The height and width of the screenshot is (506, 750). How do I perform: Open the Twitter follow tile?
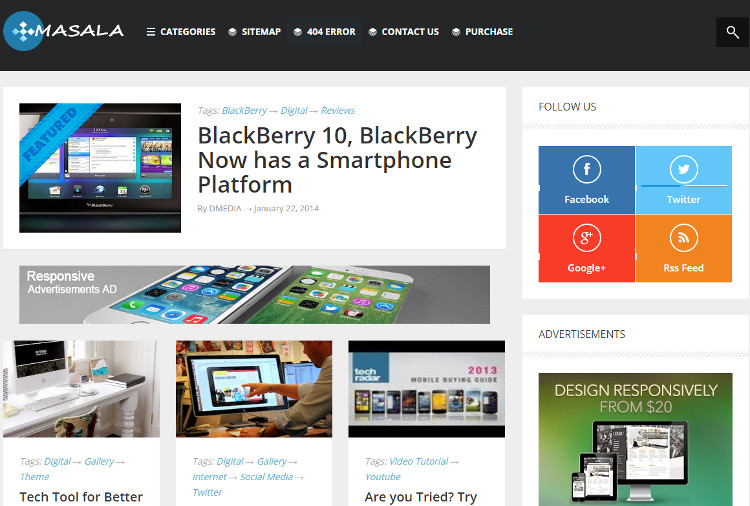[684, 180]
